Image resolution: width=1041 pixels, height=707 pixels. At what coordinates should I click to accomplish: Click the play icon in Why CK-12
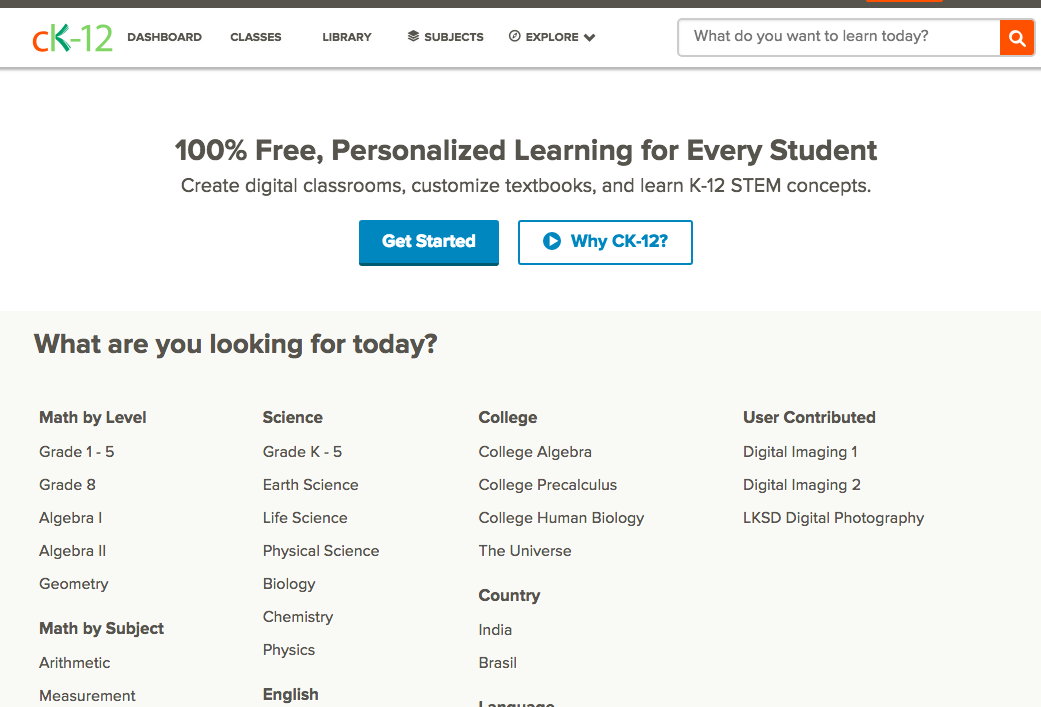(x=551, y=241)
